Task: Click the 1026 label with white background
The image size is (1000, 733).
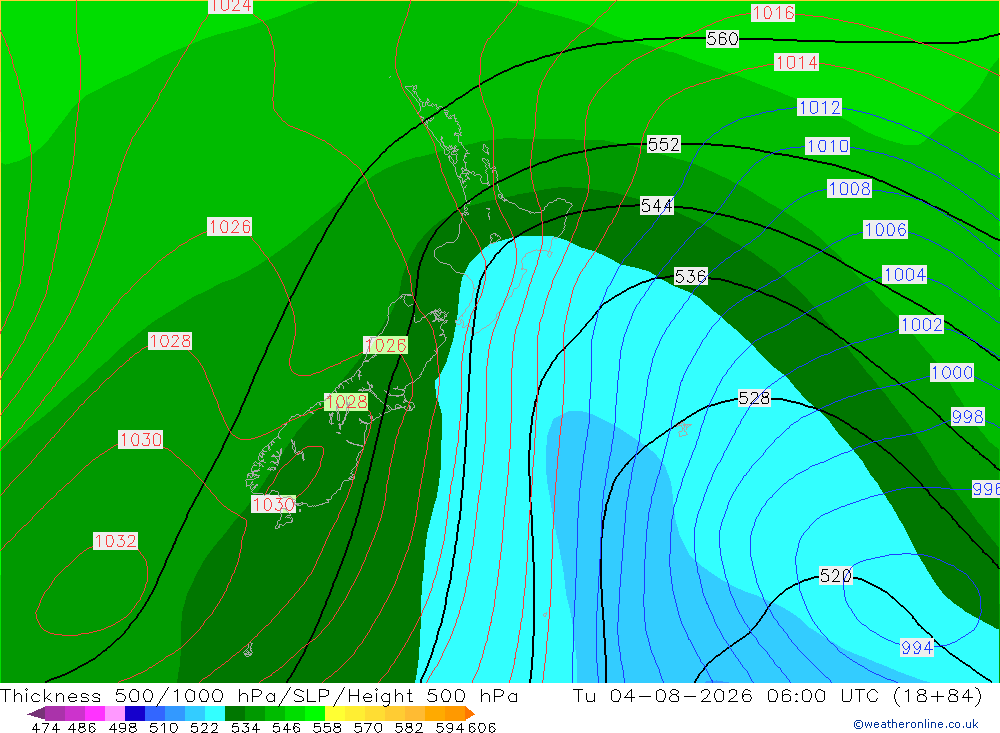Action: 230,226
